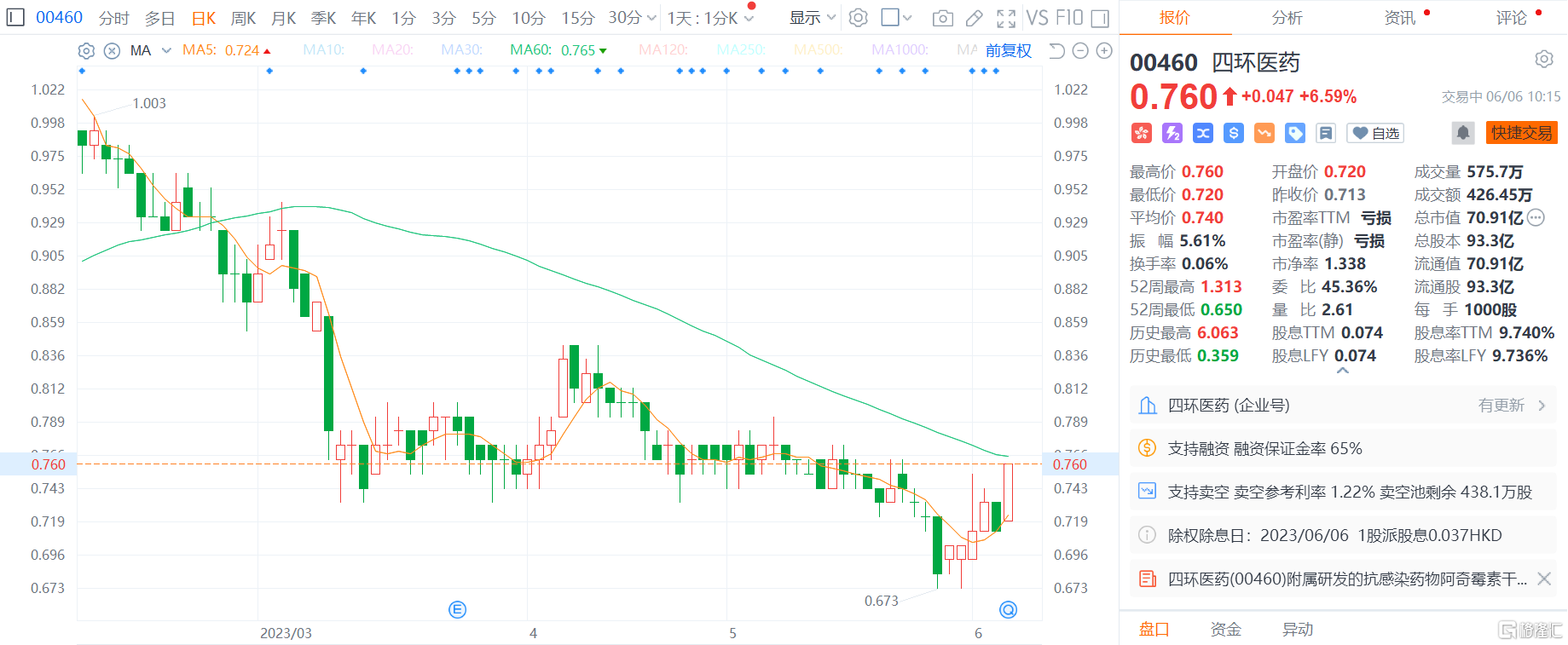1568x645 pixels.
Task: Open the 资讯 news tab
Action: point(1399,18)
